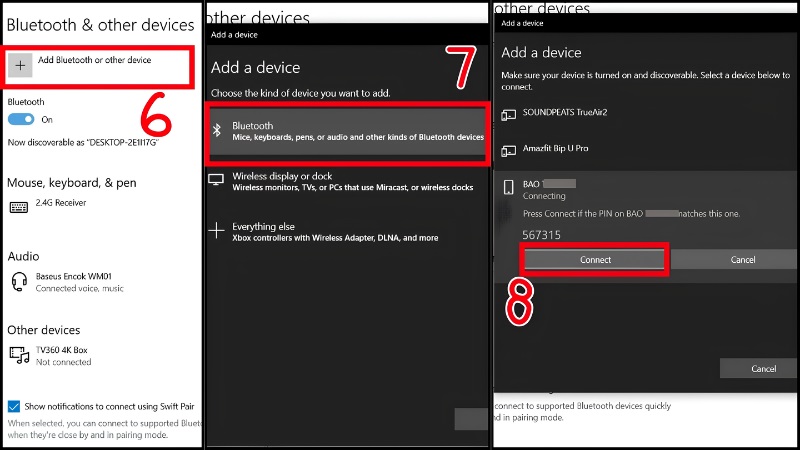Click the Everything else plus icon
Screen dimensions: 800x450
[216, 231]
